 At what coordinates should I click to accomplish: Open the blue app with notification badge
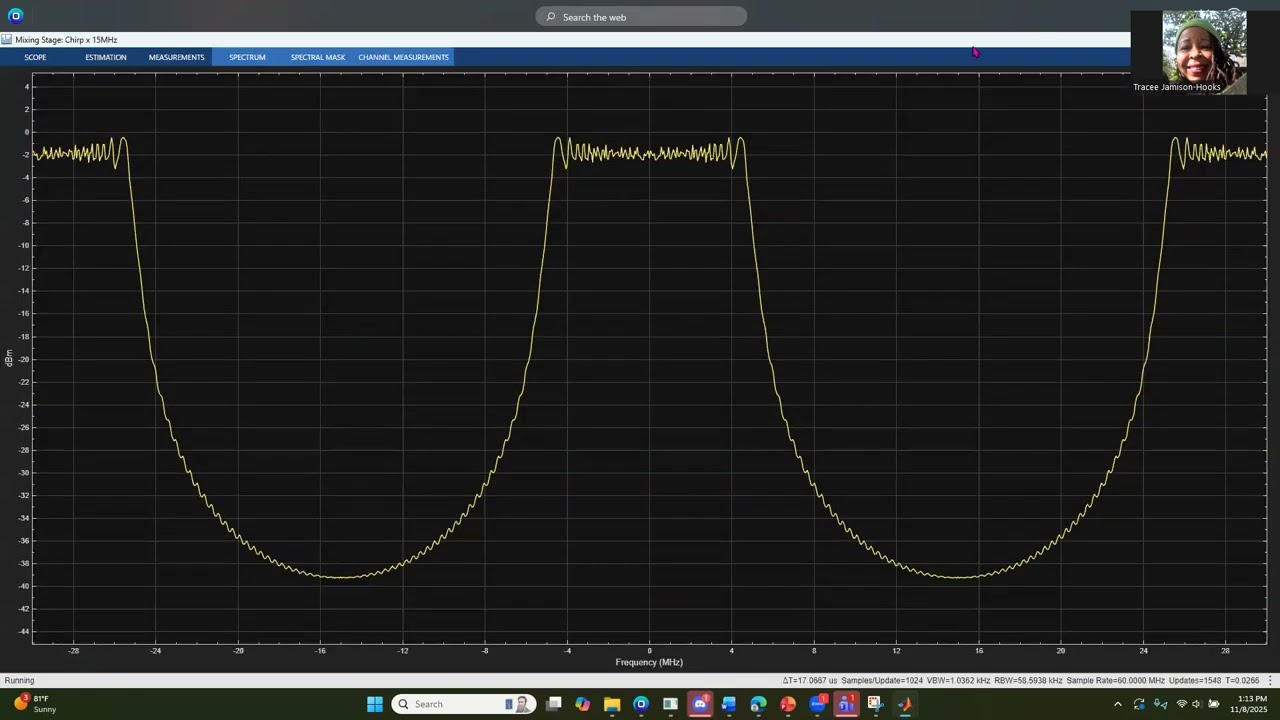point(817,704)
